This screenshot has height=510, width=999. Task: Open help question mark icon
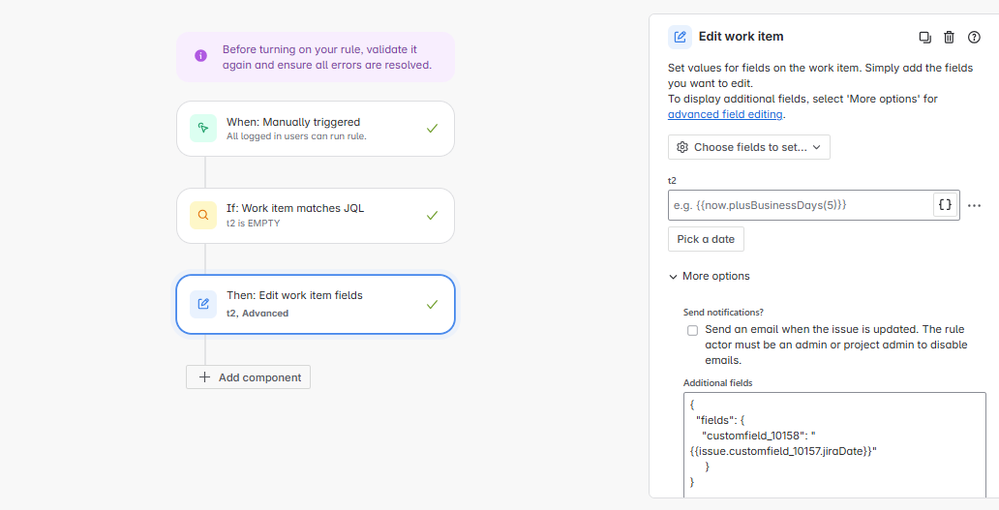click(974, 37)
